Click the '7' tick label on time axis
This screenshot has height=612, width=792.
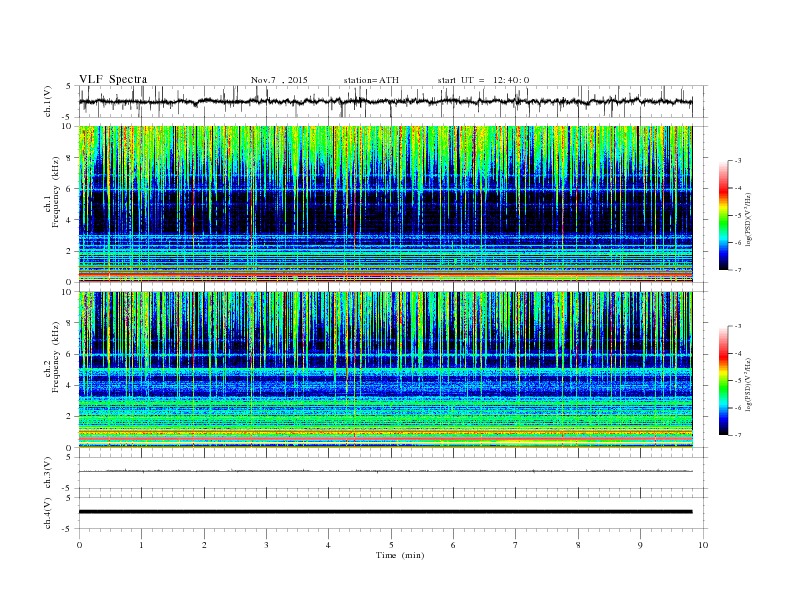516,545
